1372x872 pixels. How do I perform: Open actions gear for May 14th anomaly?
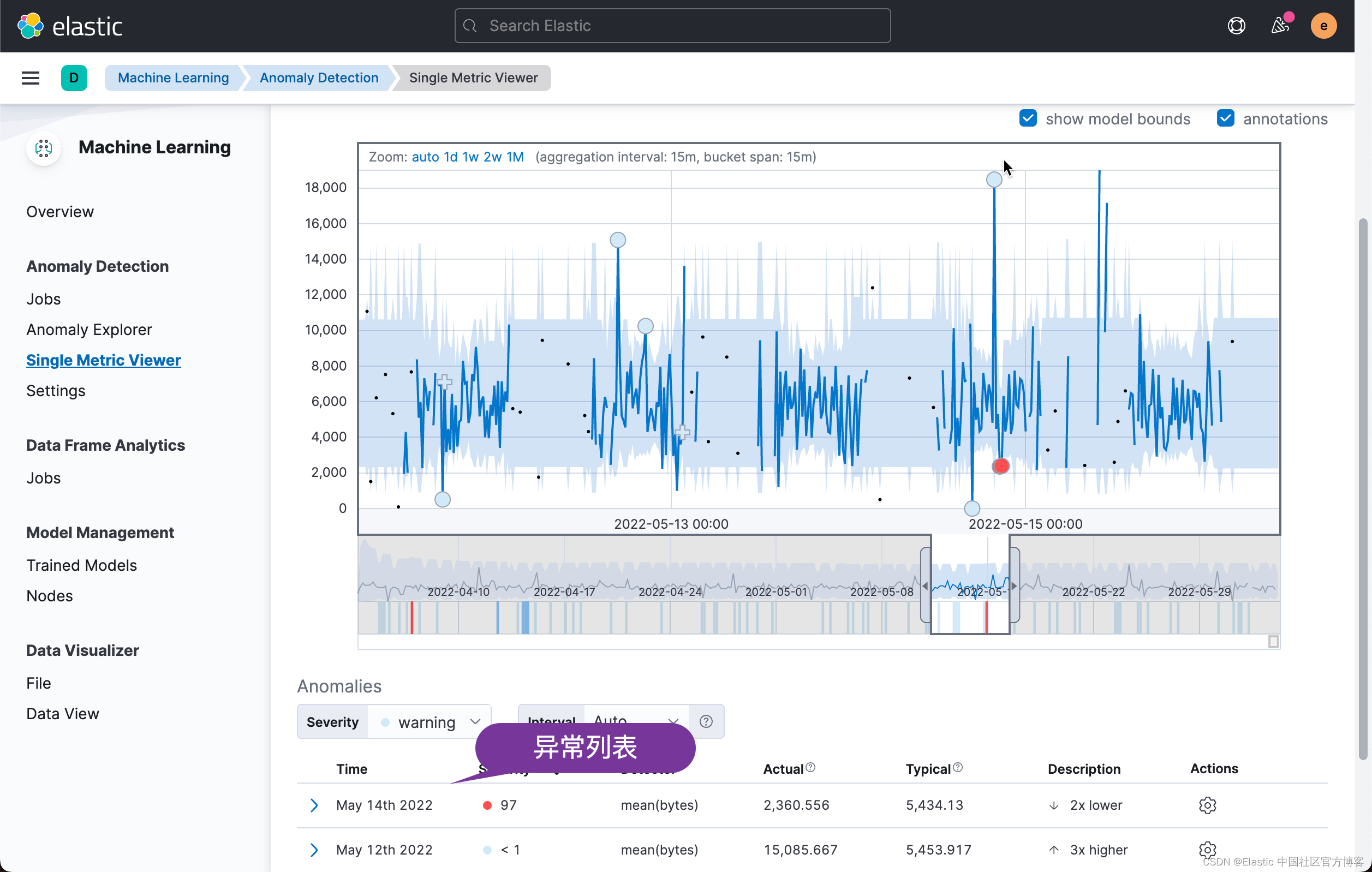1207,805
